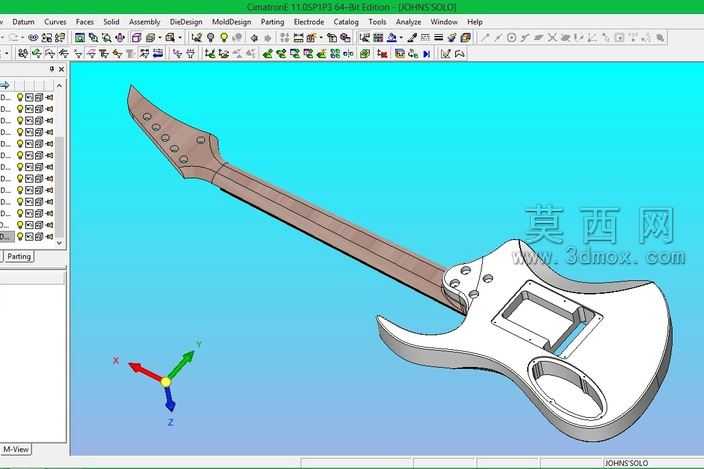Click the chart with checkmark analysis icon
This screenshot has width=704, height=469.
pos(445,54)
